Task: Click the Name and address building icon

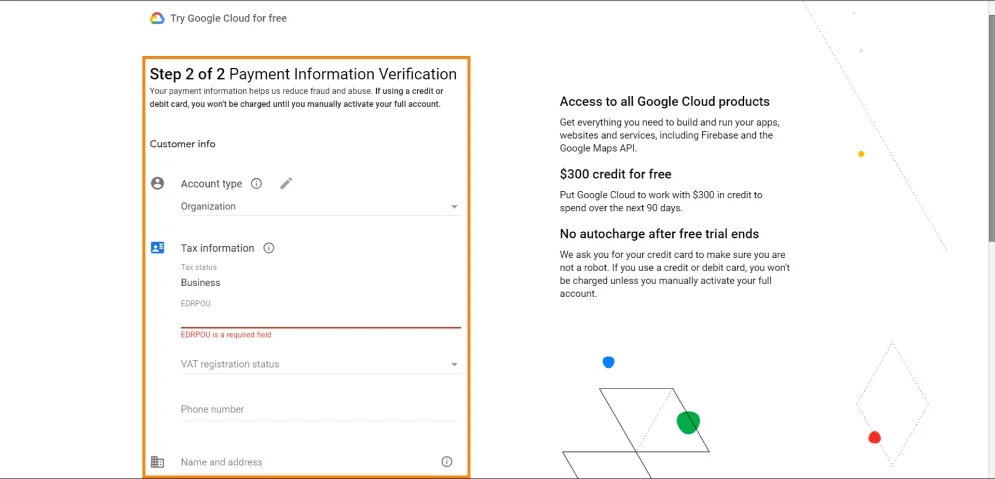Action: (x=157, y=462)
